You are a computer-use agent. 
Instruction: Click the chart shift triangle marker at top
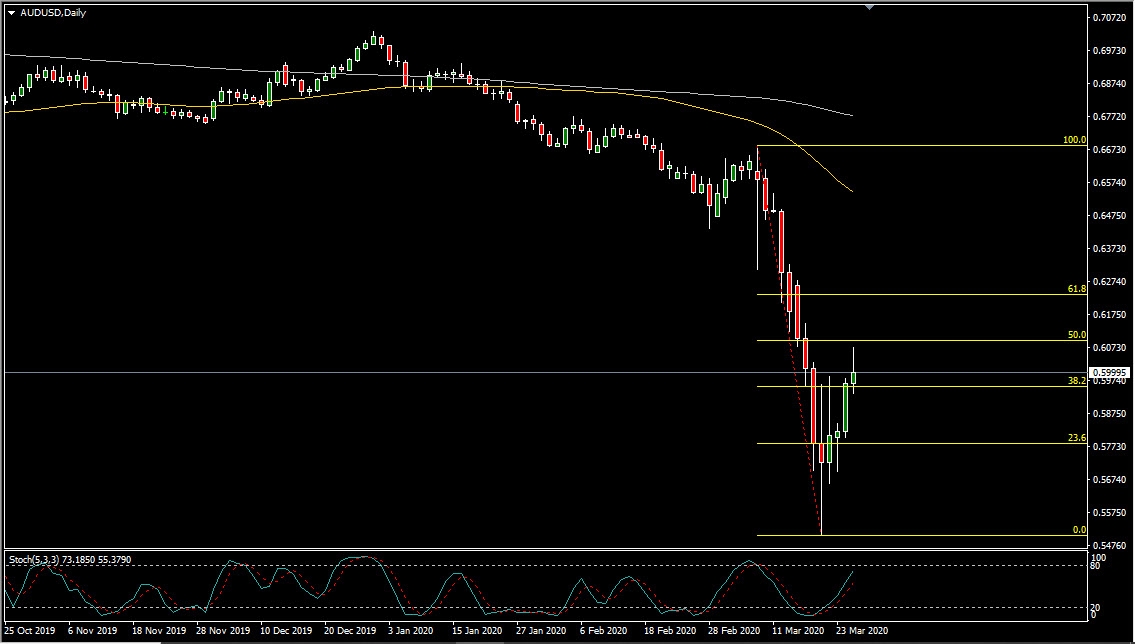(869, 7)
